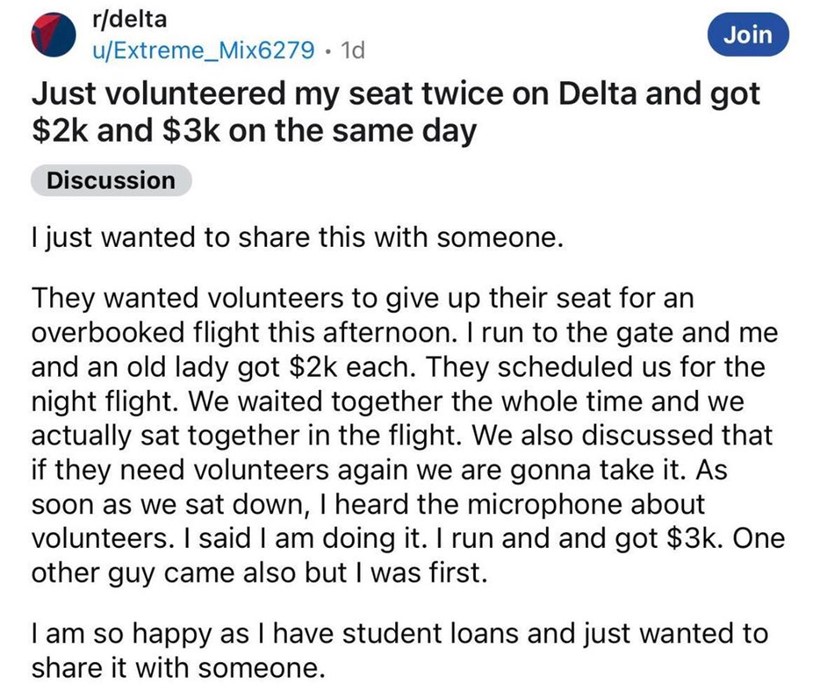Click the line starting "actually sat together"
The height and width of the screenshot is (691, 820).
[402, 436]
